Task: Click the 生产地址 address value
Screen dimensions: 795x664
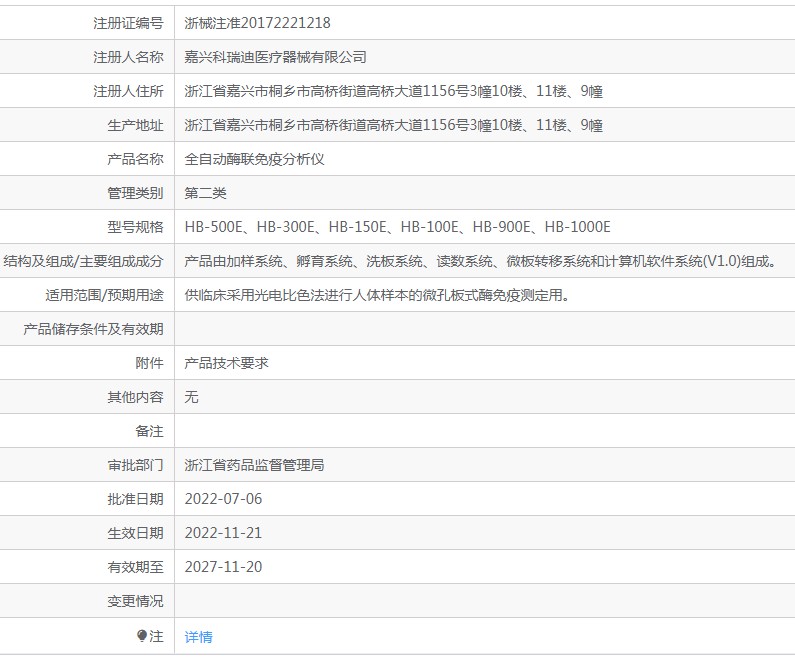Action: click(393, 125)
